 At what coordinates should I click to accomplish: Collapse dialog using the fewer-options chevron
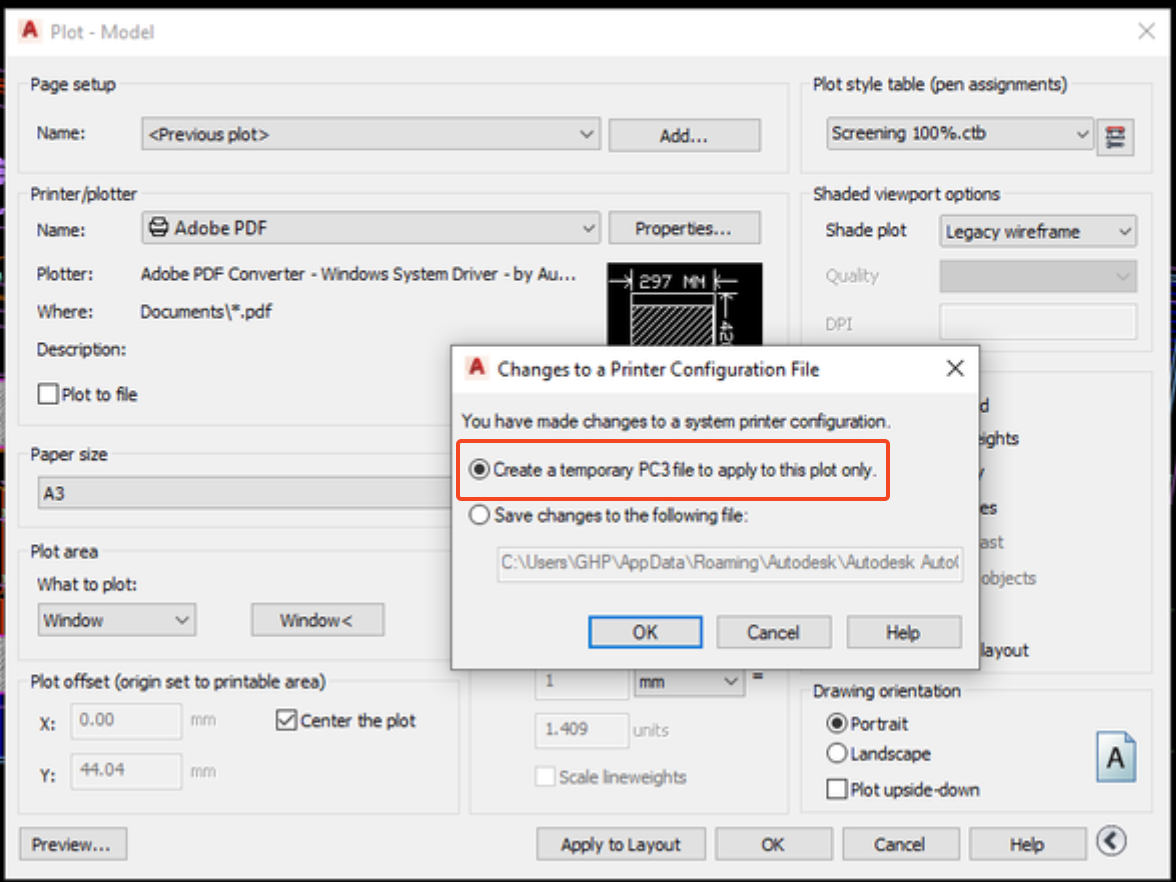tap(1113, 842)
